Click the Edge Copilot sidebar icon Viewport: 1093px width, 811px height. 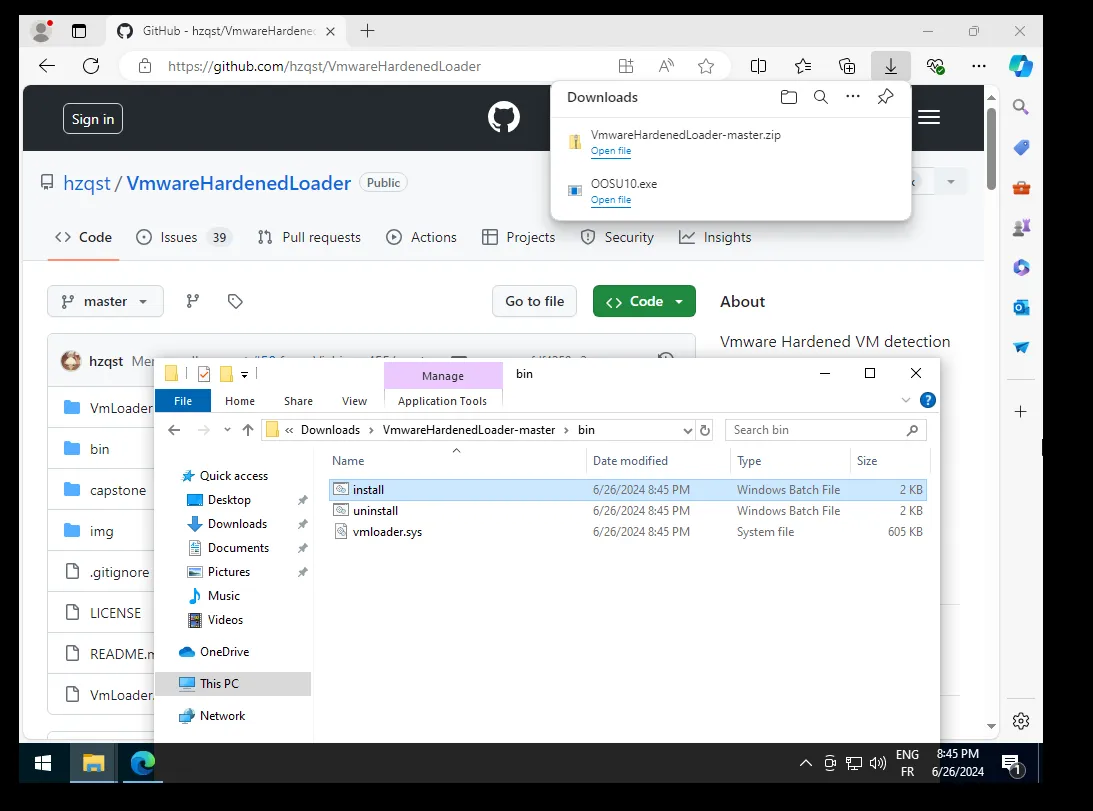(x=1020, y=66)
